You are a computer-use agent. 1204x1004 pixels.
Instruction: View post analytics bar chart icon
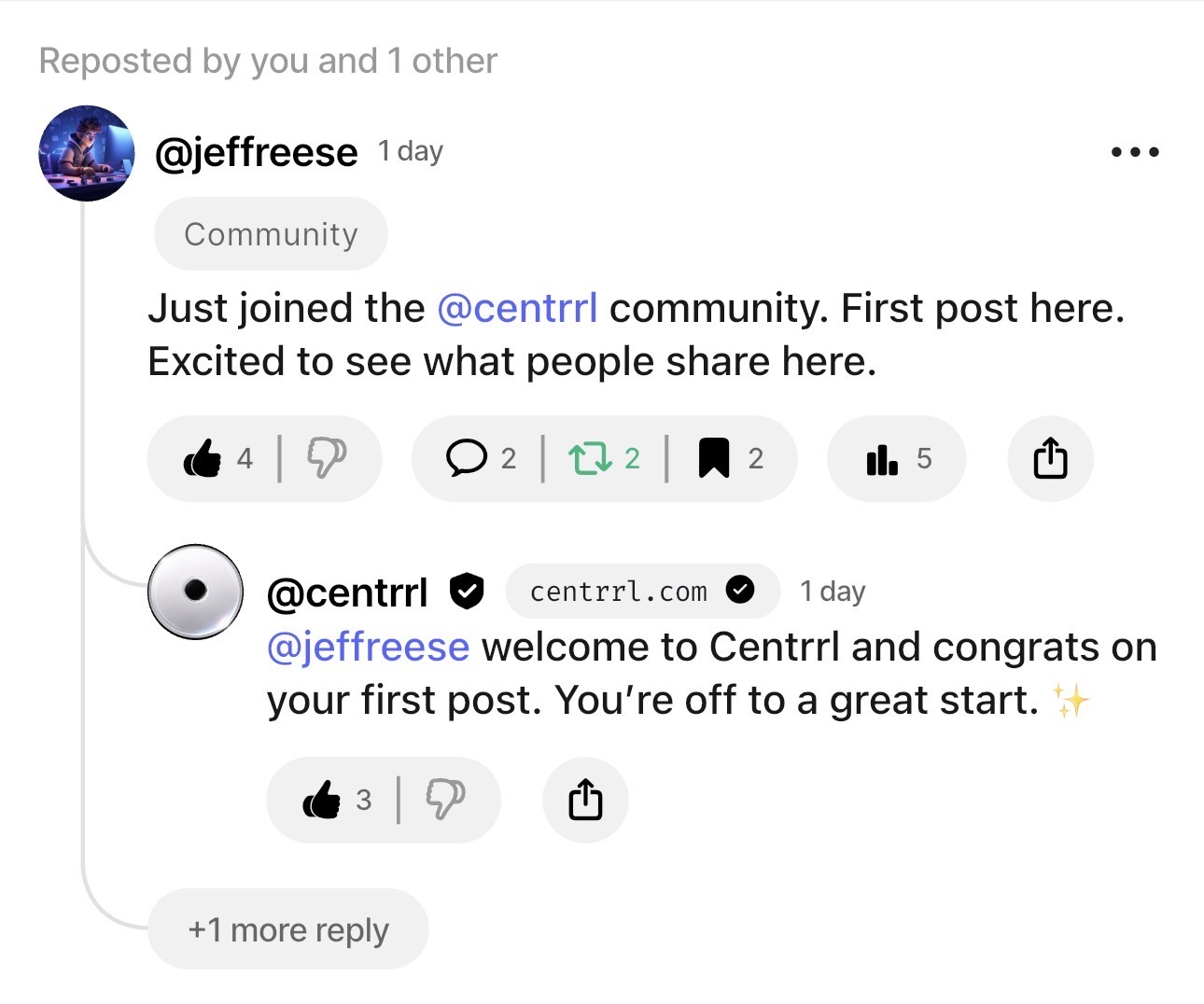click(882, 458)
